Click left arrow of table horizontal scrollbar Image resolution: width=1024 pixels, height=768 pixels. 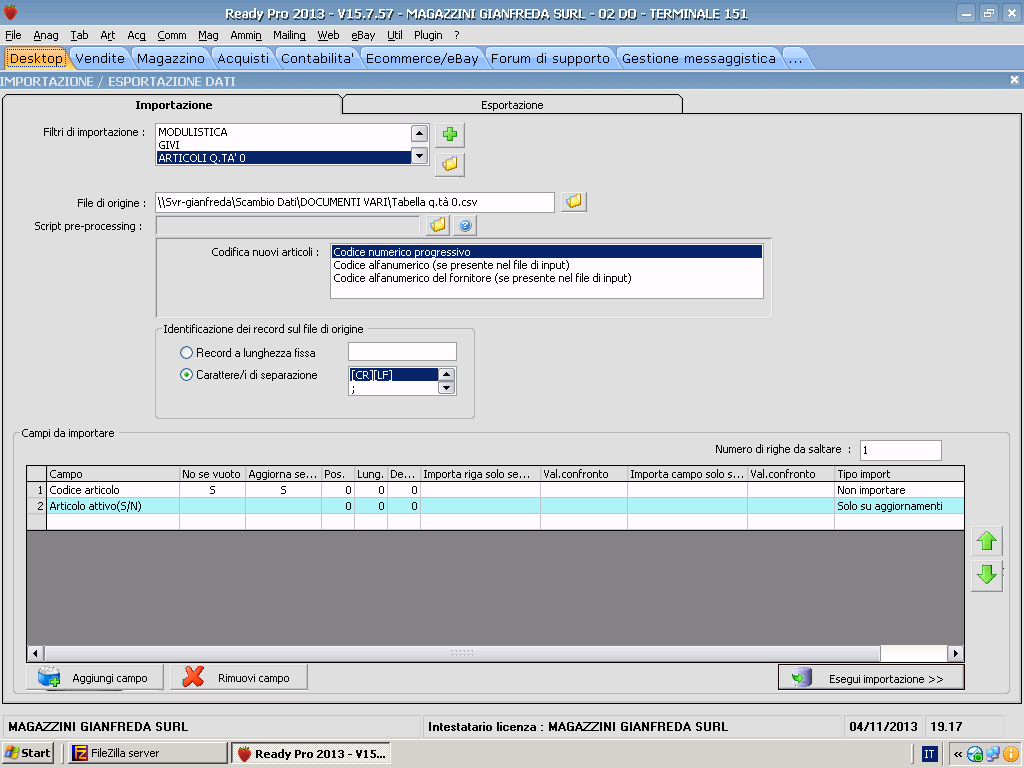35,653
